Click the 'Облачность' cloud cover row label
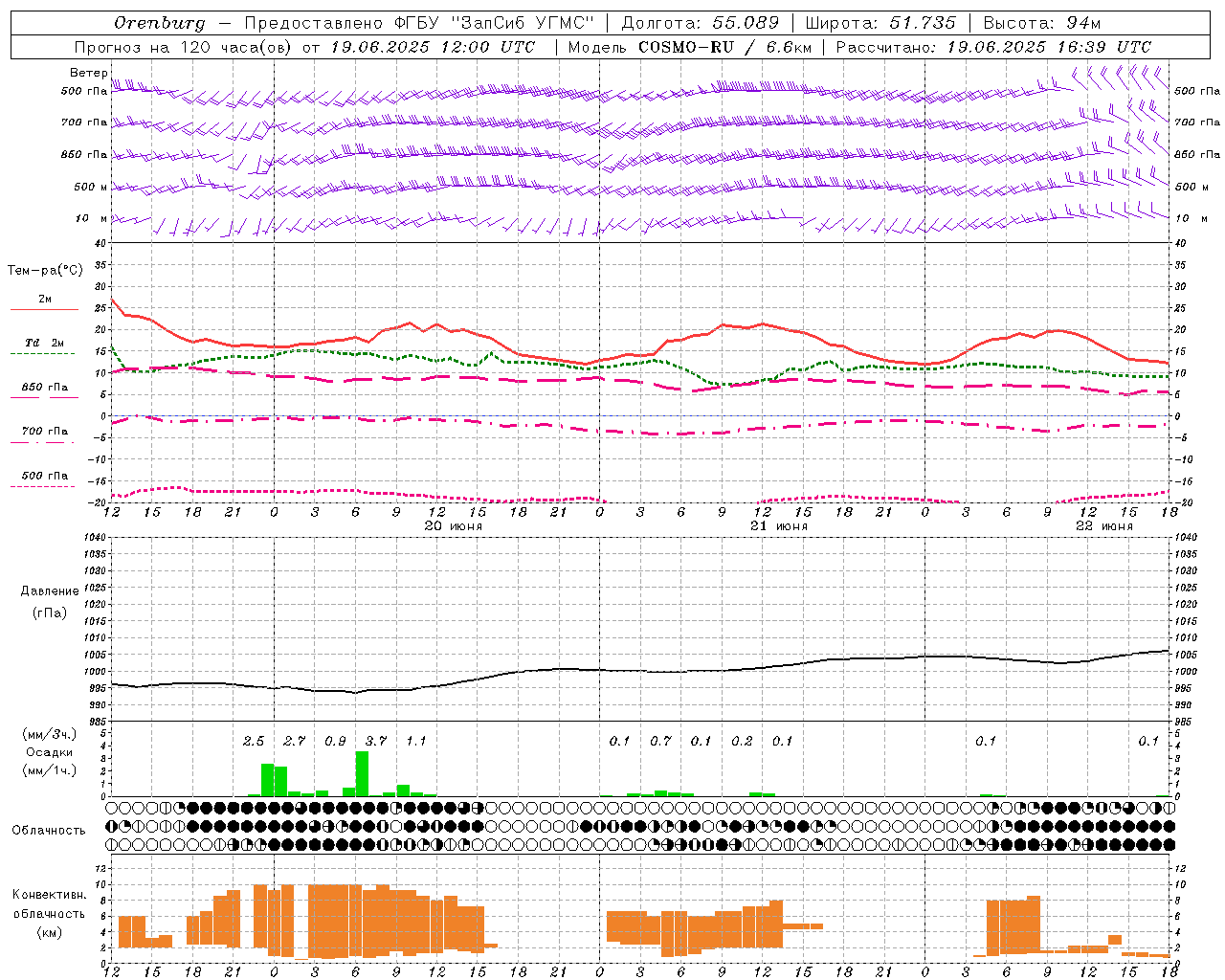Viewport: 1225px width, 980px height. click(x=49, y=830)
